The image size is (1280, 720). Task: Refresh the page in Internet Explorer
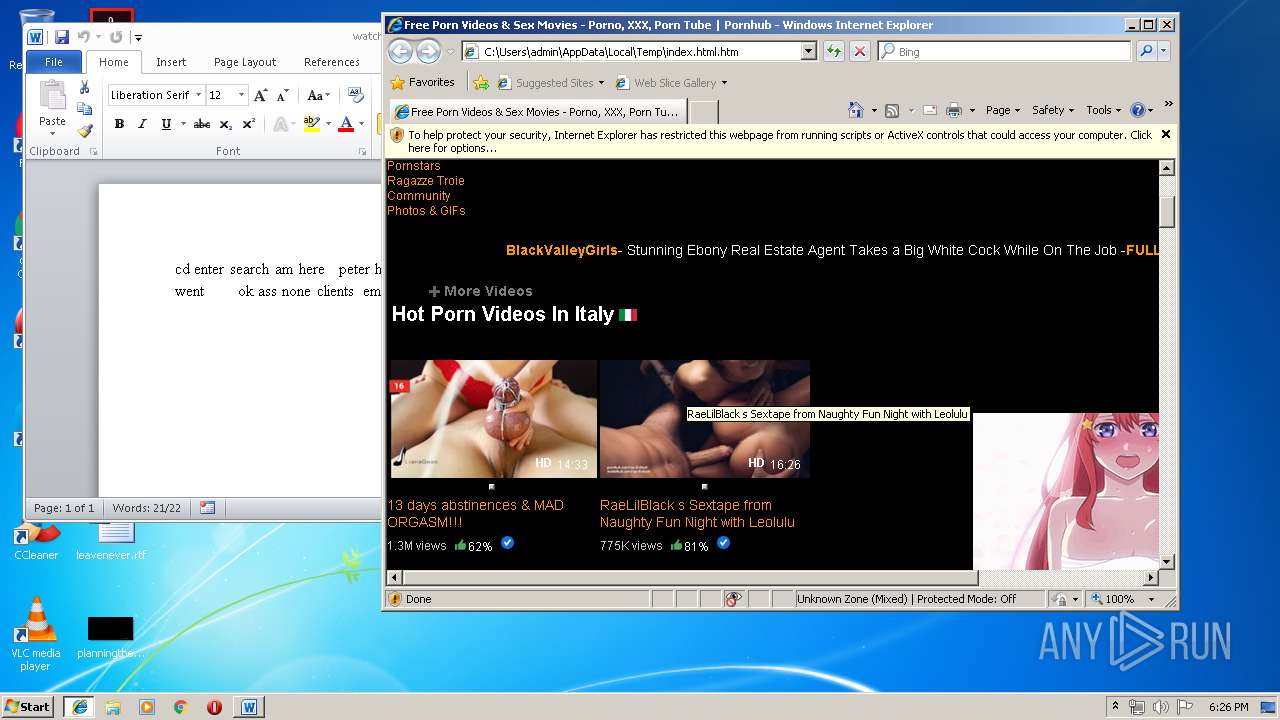click(833, 51)
